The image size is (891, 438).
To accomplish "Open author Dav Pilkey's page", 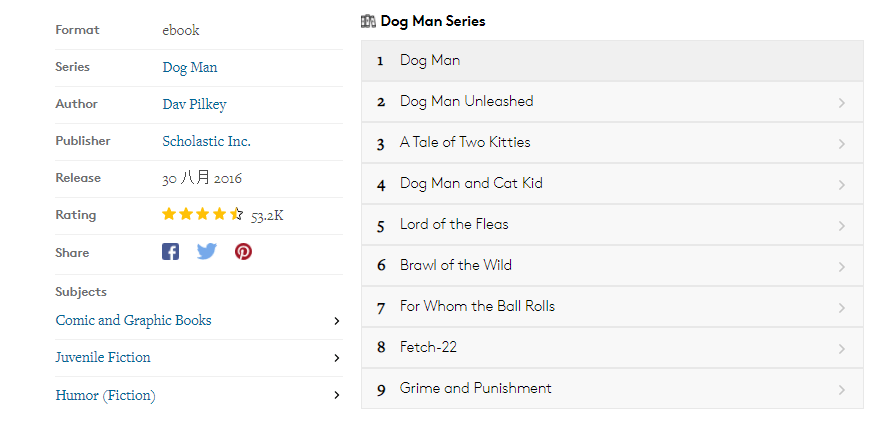I will click(193, 104).
